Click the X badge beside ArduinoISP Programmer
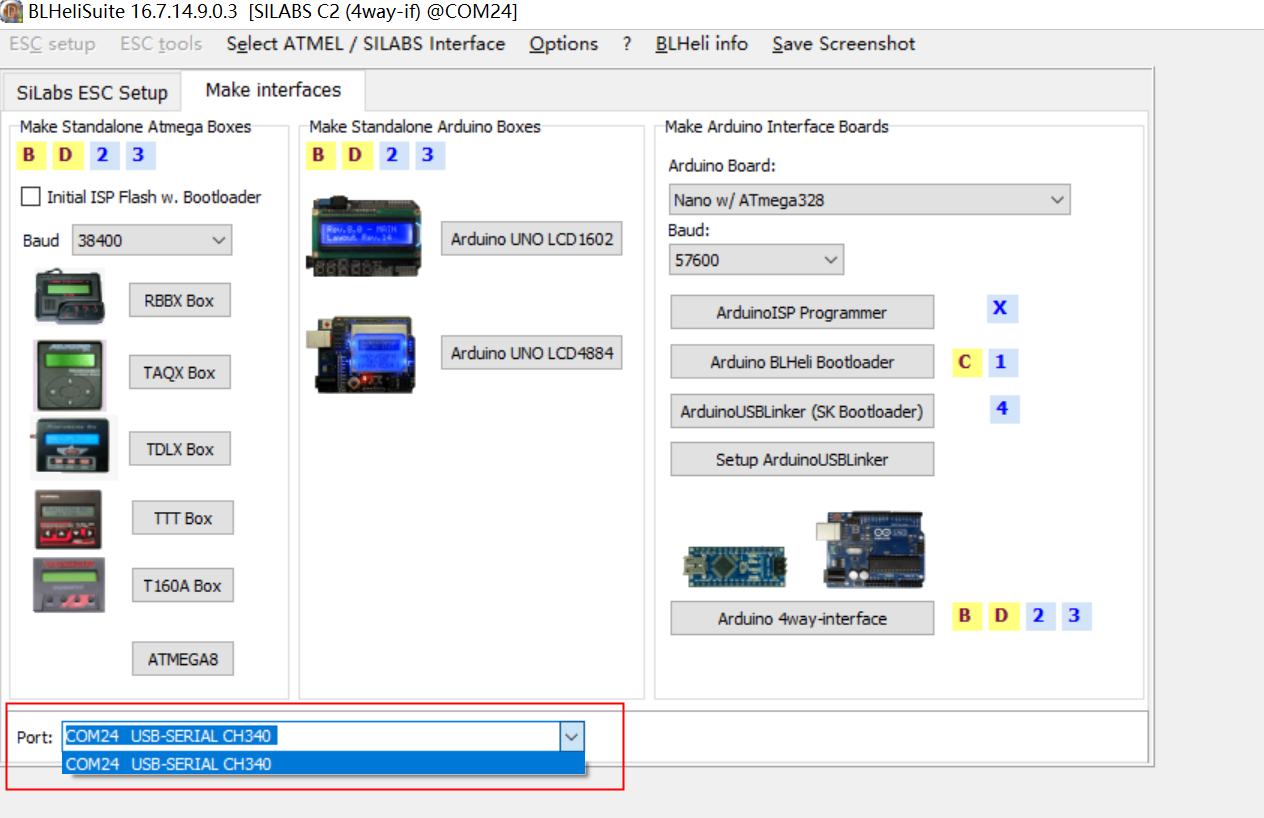 pos(1000,308)
